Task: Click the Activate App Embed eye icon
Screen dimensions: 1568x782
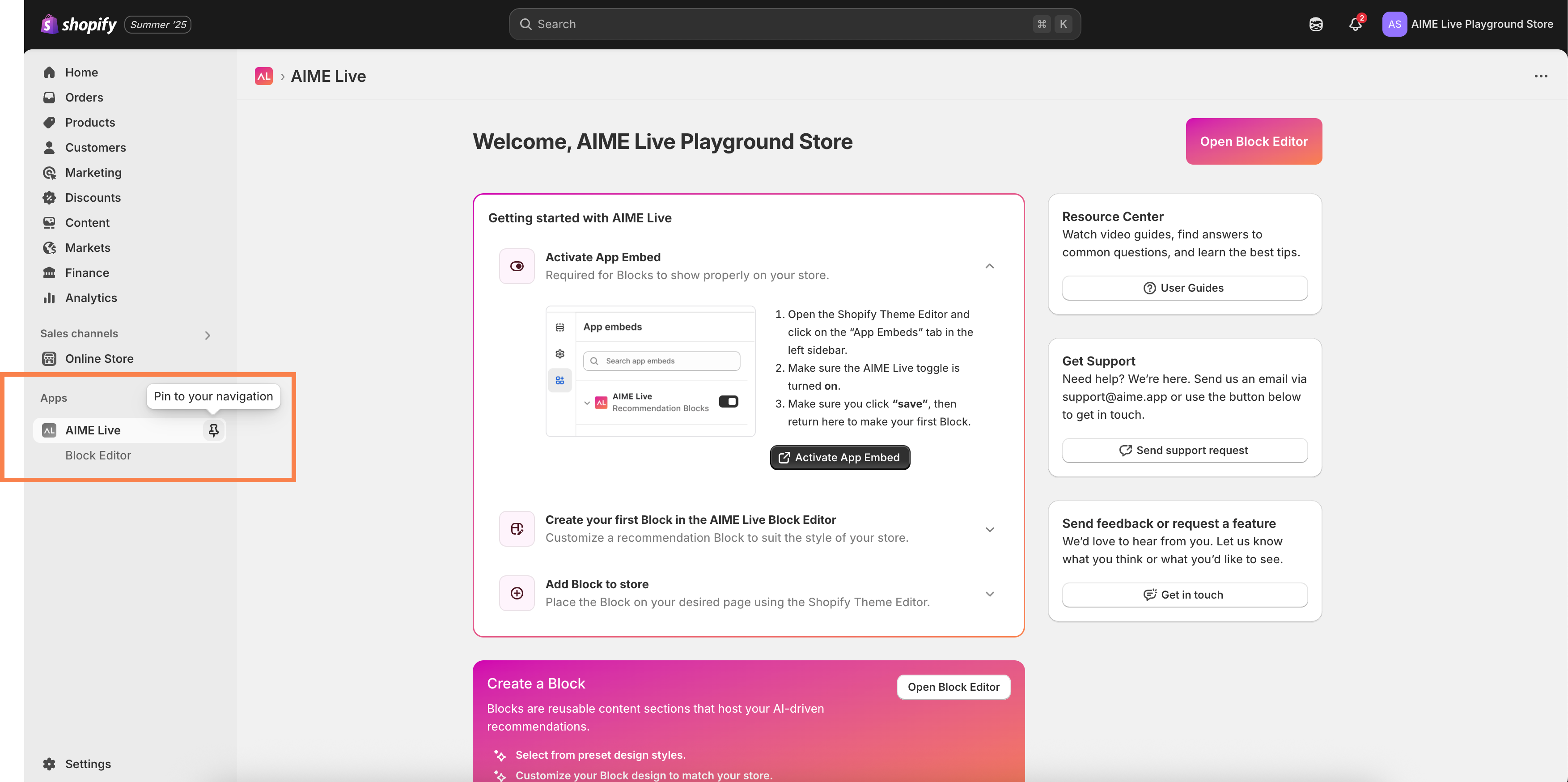Action: 517,266
